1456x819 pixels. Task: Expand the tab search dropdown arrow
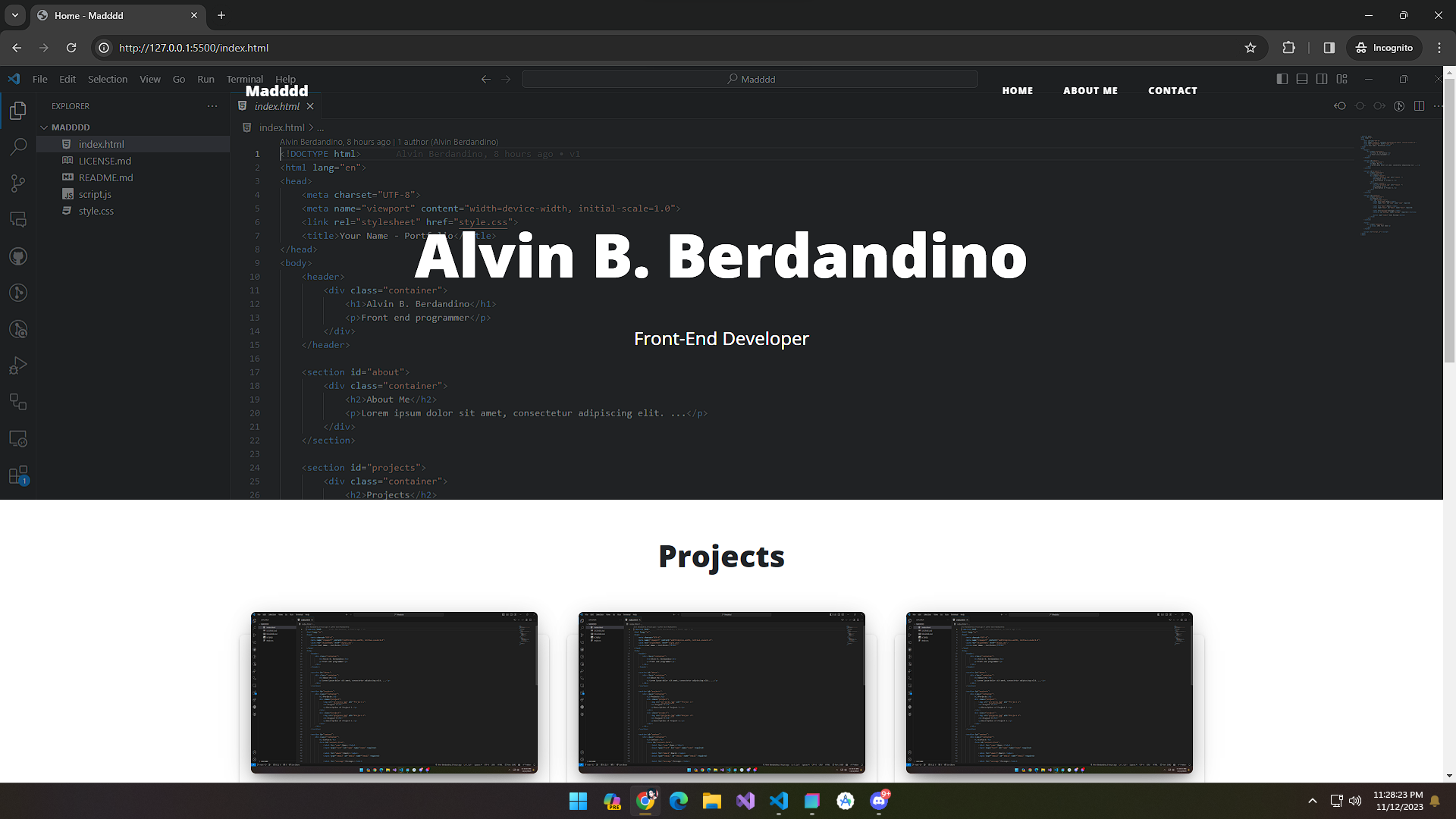coord(15,15)
